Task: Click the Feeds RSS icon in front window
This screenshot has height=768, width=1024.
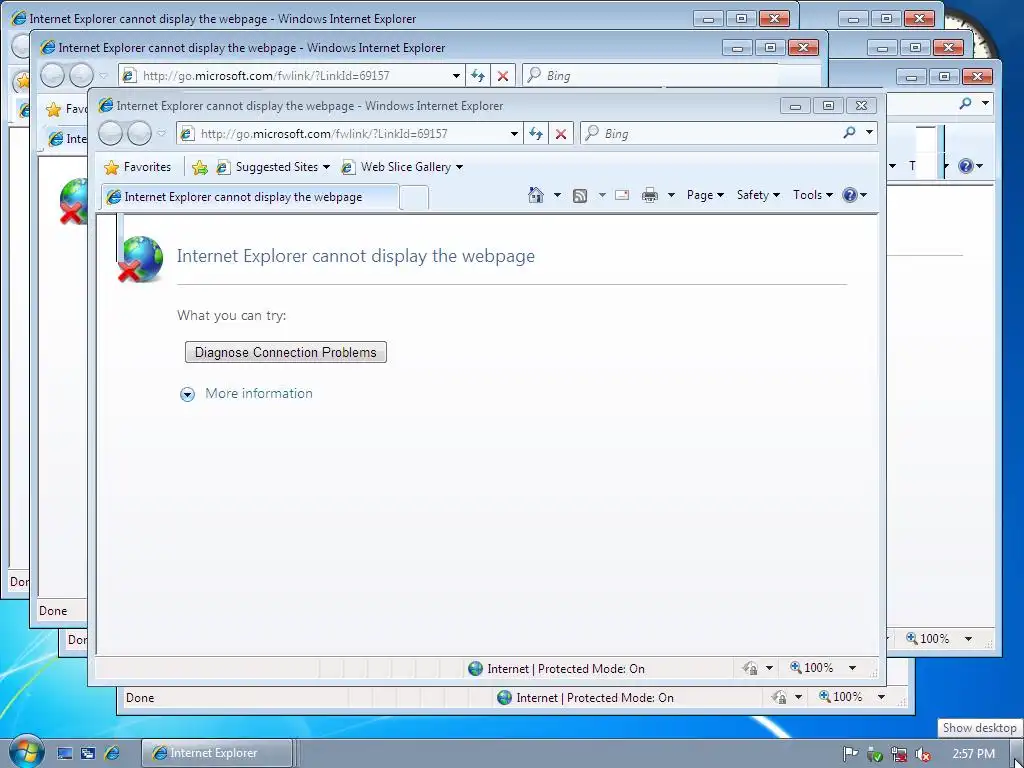Action: coord(579,195)
